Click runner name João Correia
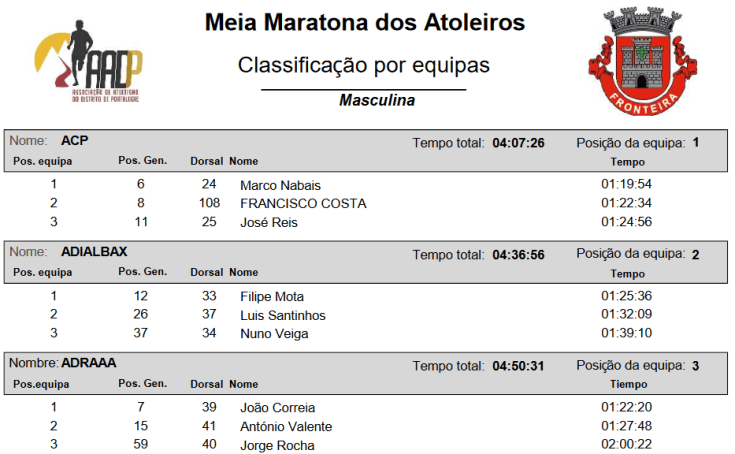The width and height of the screenshot is (735, 454). click(x=278, y=408)
